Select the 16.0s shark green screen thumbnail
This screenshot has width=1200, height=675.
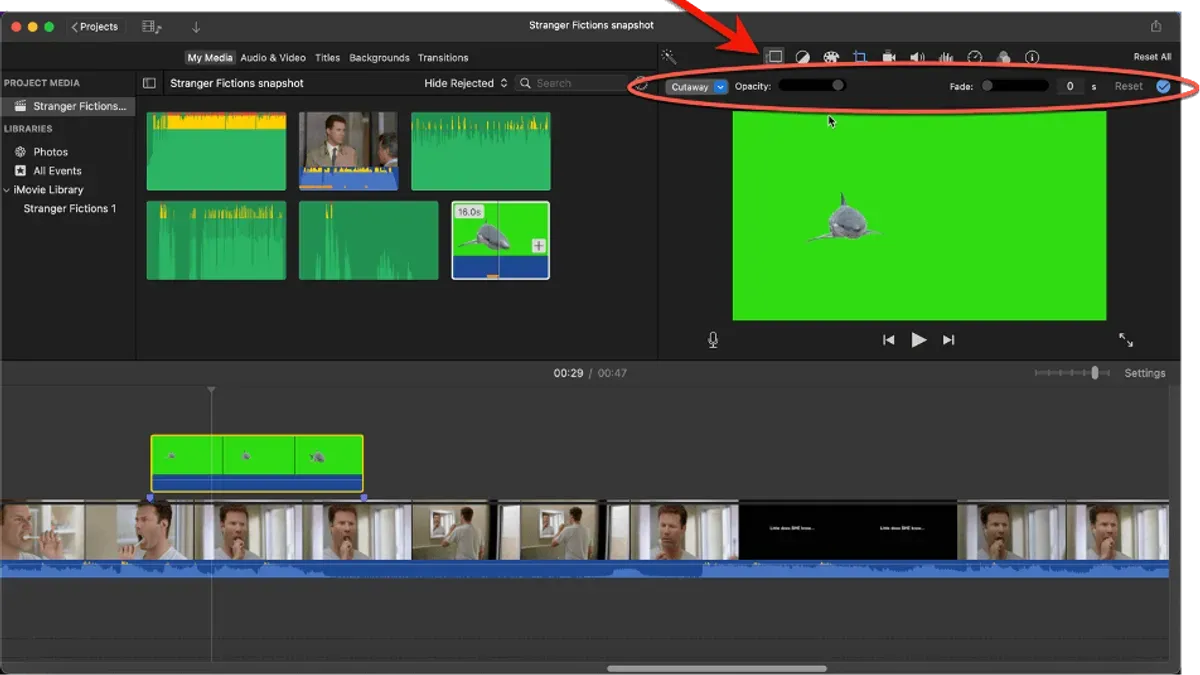(500, 240)
